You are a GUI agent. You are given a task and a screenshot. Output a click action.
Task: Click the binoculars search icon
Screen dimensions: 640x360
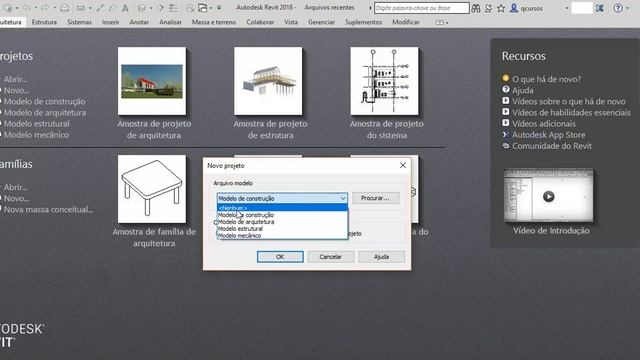476,8
